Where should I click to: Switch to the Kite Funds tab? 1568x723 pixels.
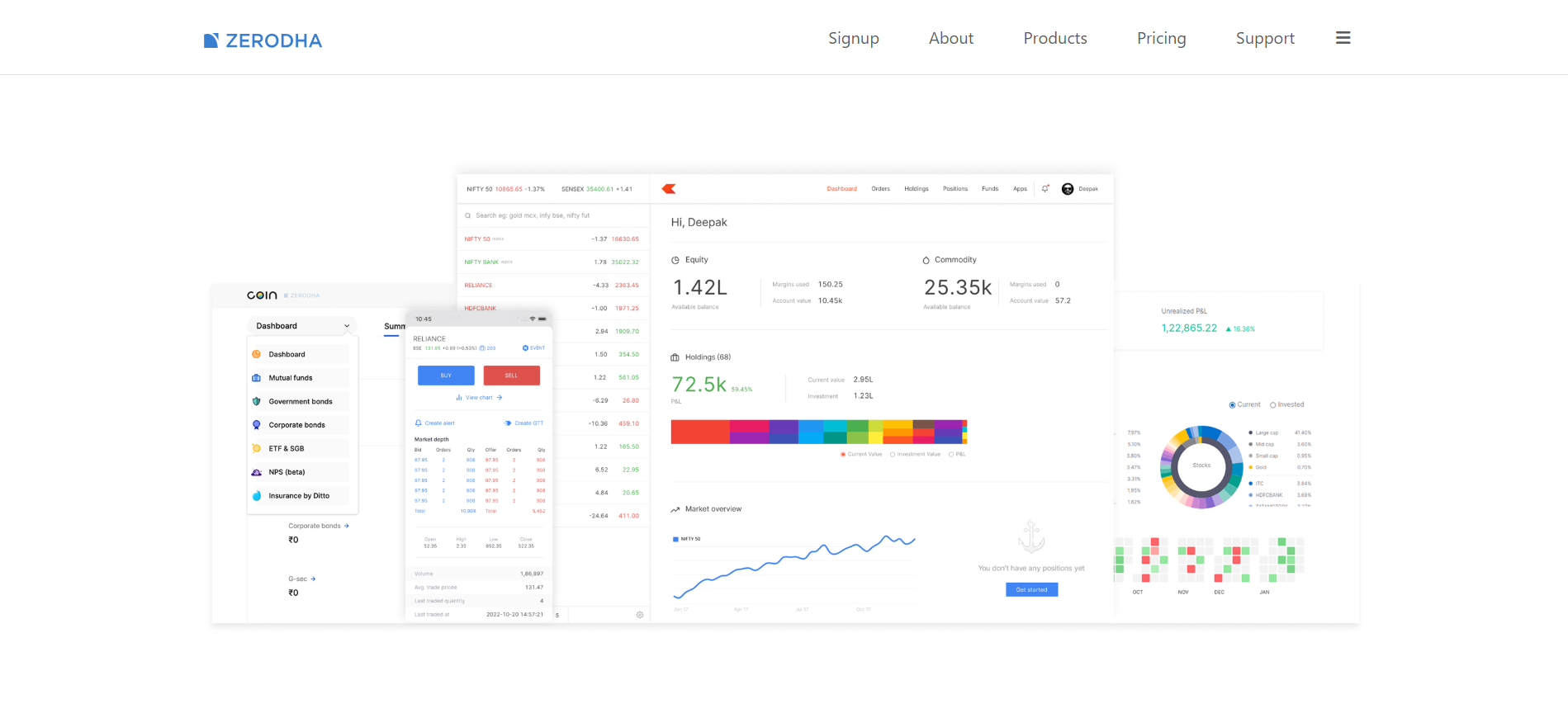pyautogui.click(x=990, y=189)
